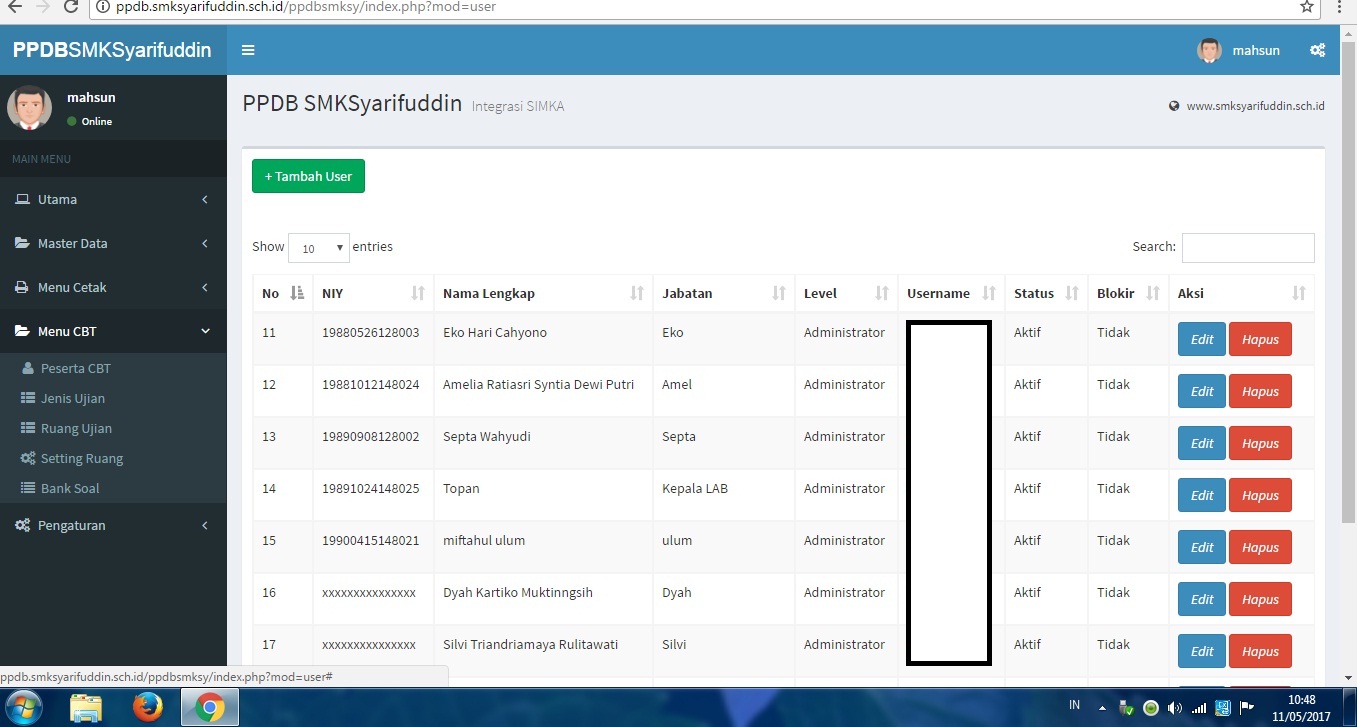1357x727 pixels.
Task: Sort table by the No column
Action: coord(282,293)
